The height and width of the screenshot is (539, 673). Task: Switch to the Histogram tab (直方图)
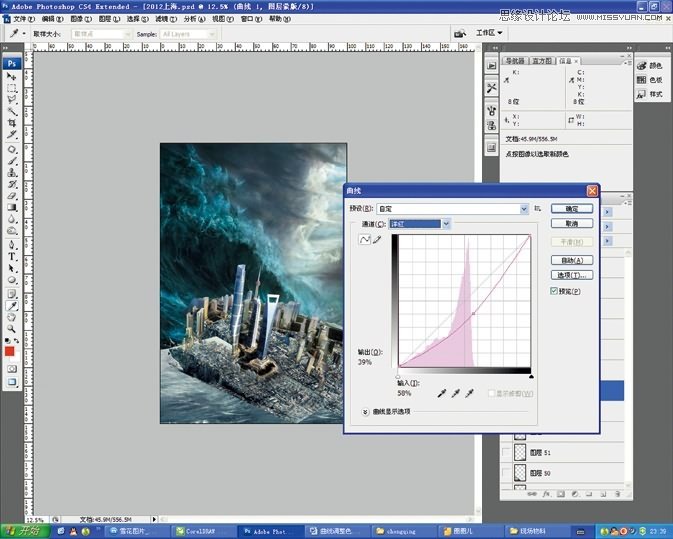coord(542,61)
